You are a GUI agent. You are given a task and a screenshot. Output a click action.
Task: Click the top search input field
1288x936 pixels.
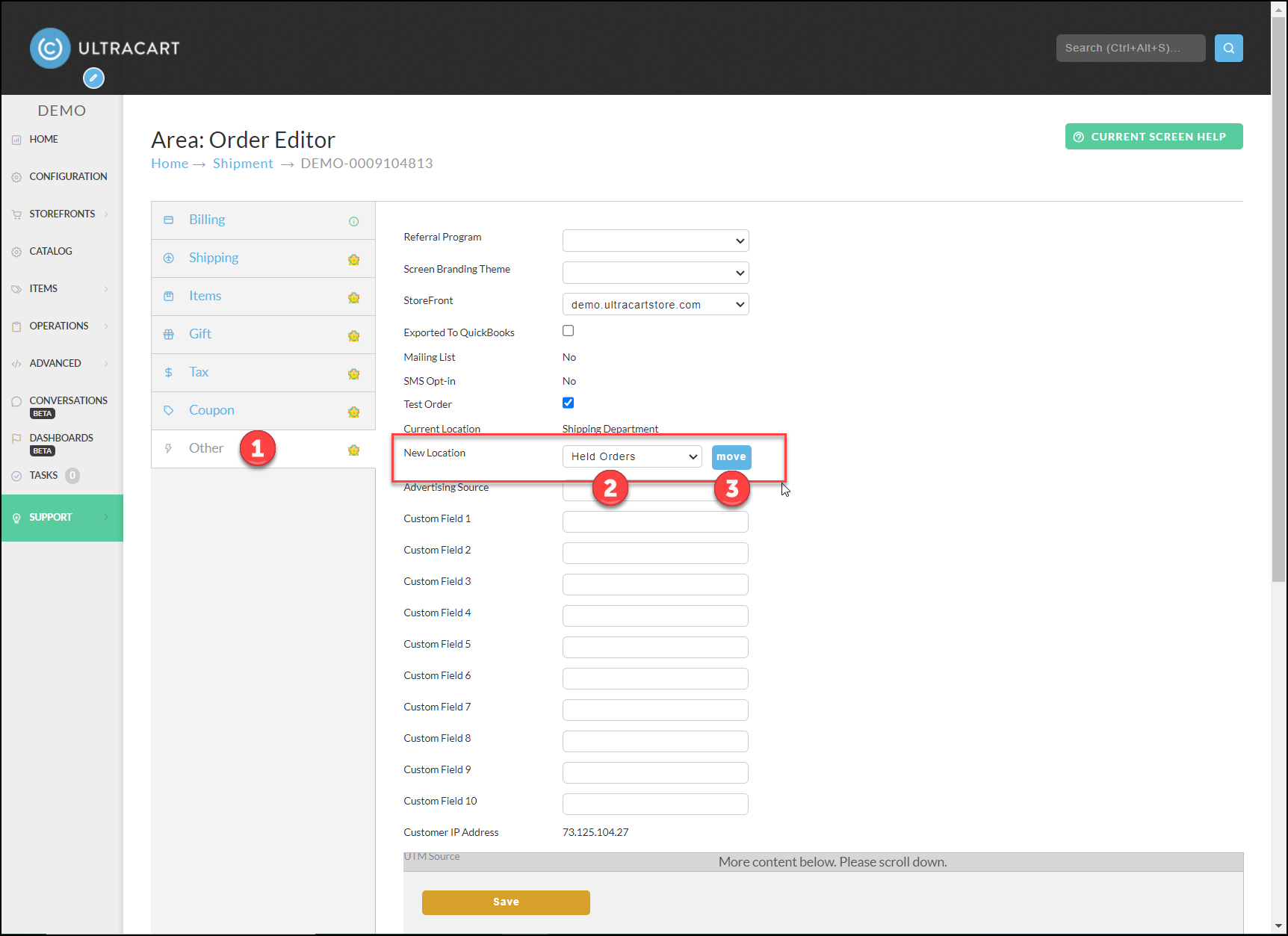click(1130, 48)
